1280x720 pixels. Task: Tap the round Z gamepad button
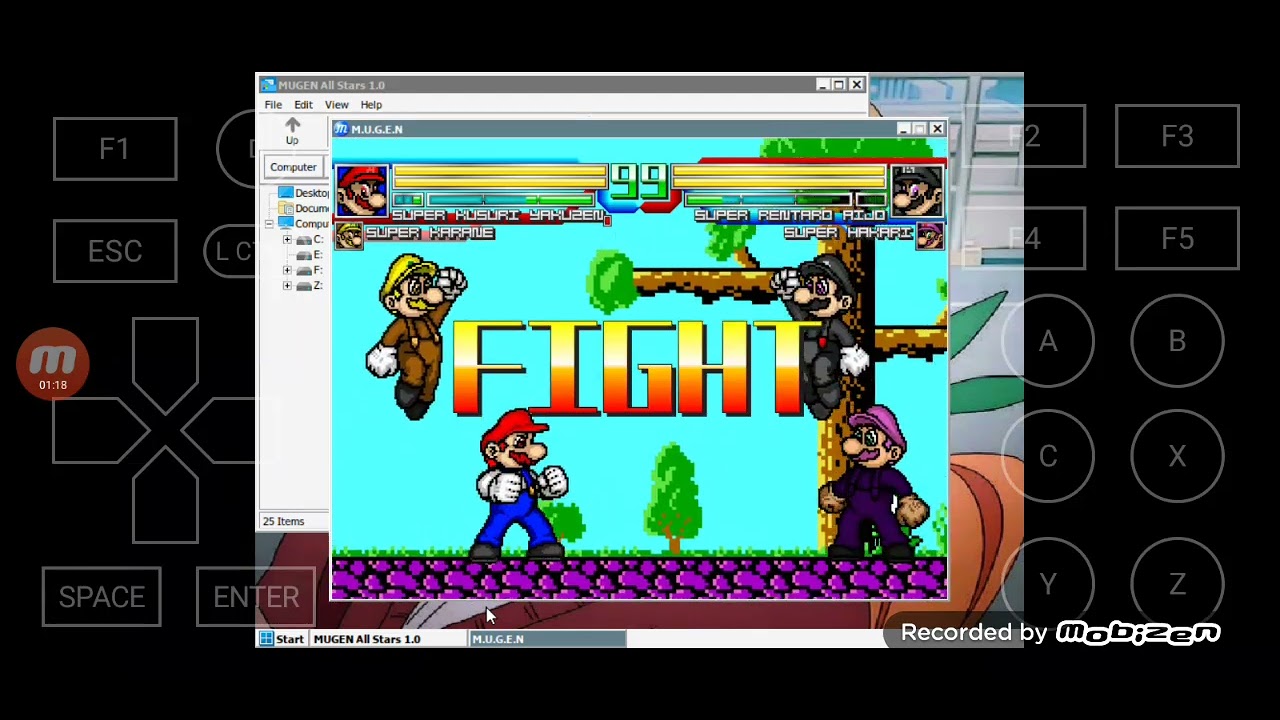coord(1177,584)
